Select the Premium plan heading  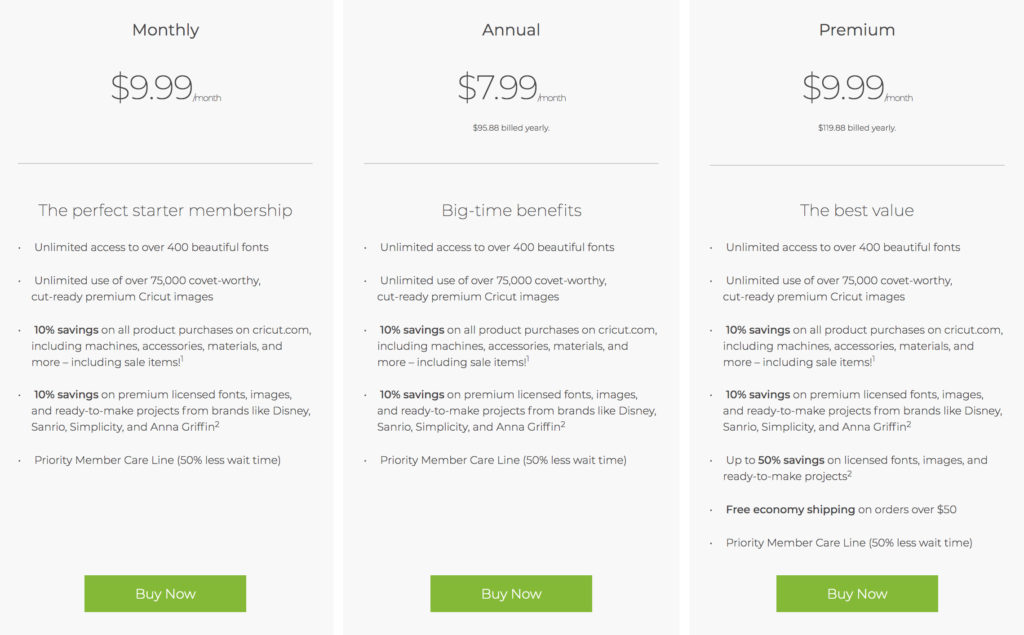tap(857, 30)
